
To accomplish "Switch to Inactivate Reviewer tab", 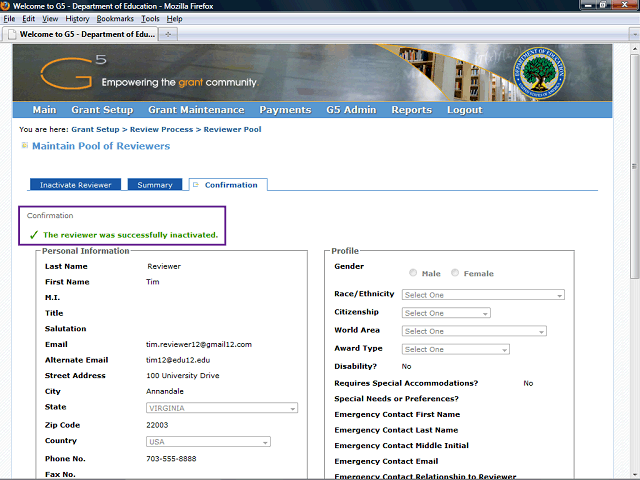I will tap(76, 185).
